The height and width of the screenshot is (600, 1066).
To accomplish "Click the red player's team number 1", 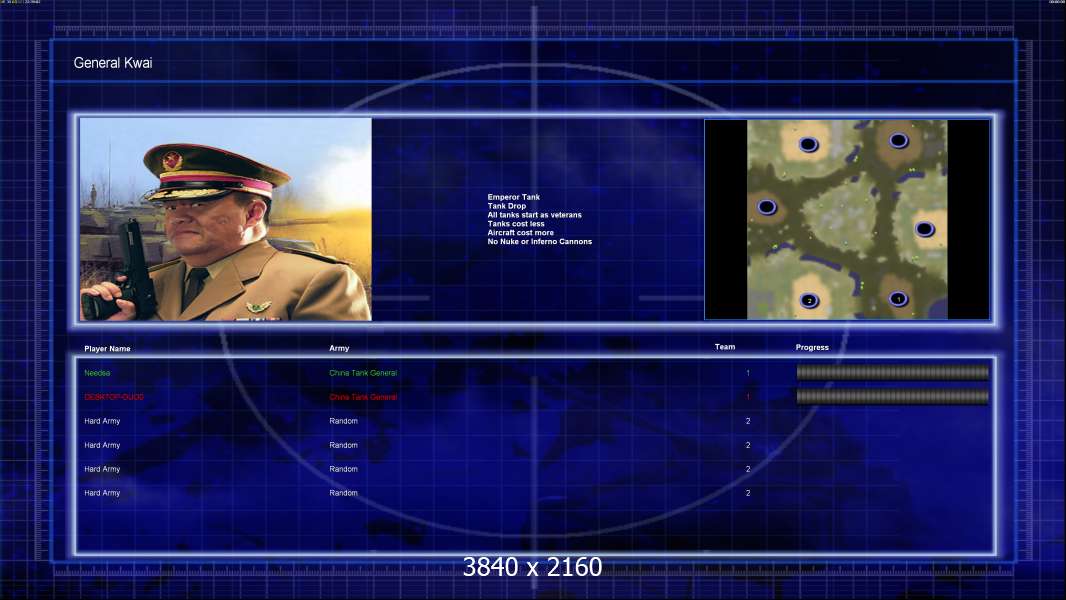I will tap(748, 397).
